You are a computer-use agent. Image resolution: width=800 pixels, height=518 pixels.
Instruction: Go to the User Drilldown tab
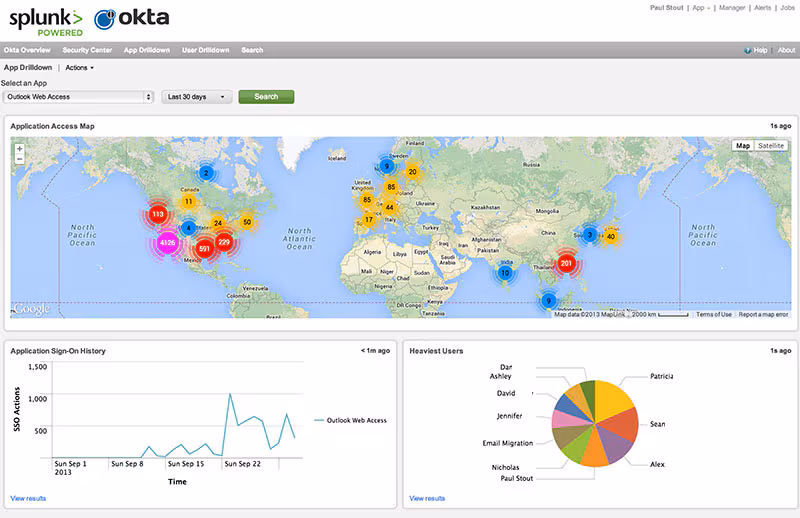pos(204,50)
